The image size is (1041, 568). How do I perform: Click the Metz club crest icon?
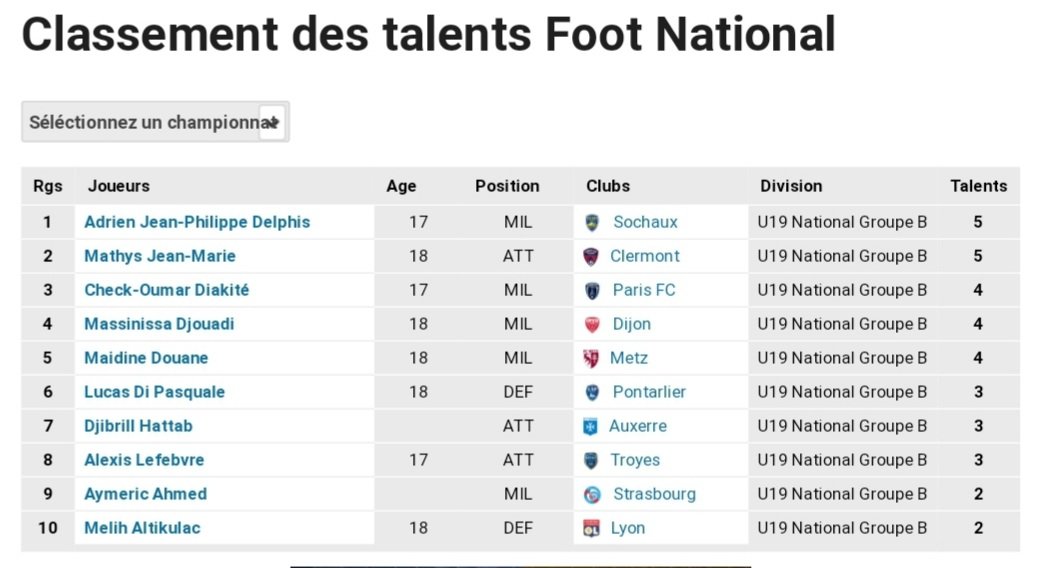point(590,358)
